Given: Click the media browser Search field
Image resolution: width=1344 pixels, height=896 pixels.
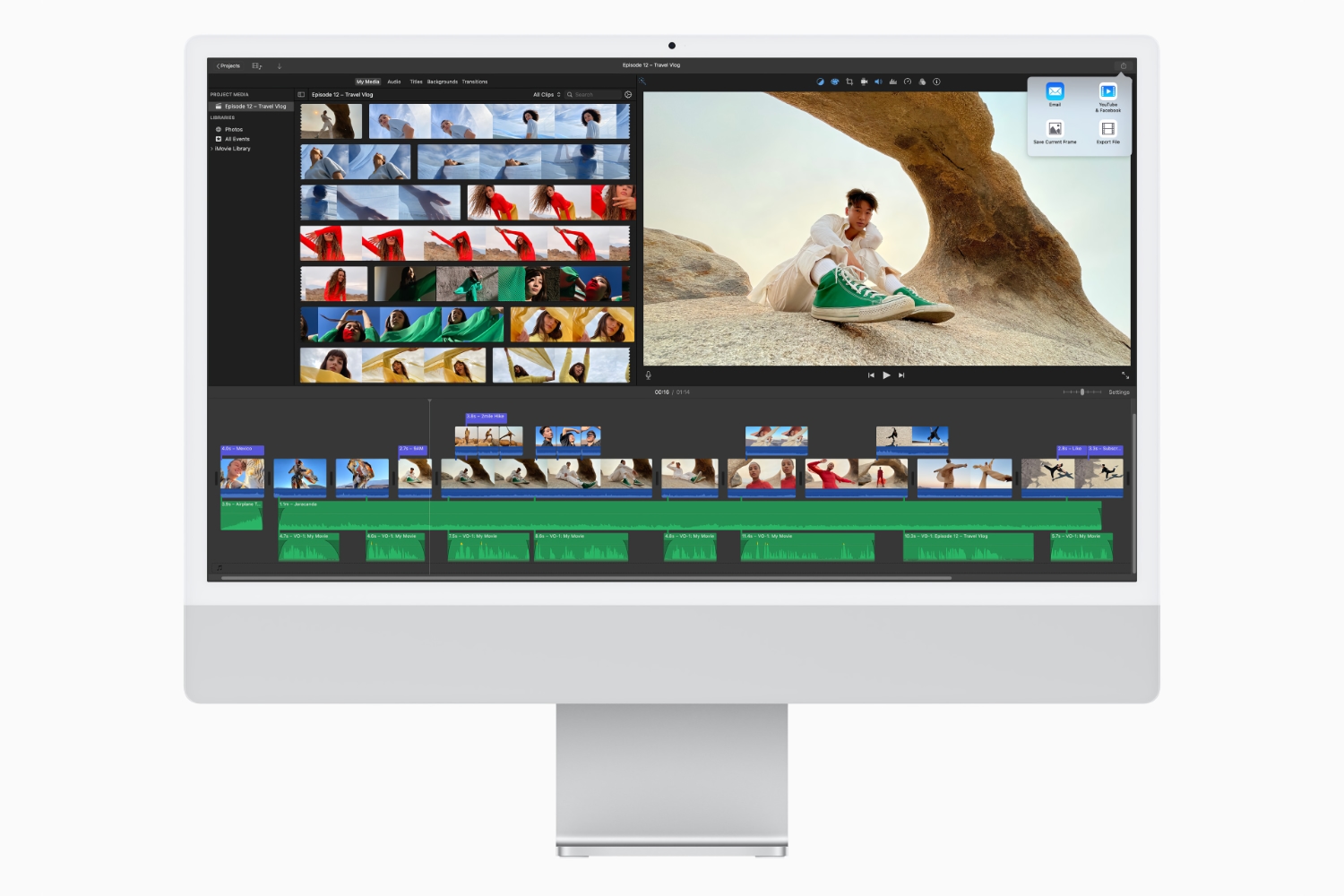Looking at the screenshot, I should coord(592,94).
